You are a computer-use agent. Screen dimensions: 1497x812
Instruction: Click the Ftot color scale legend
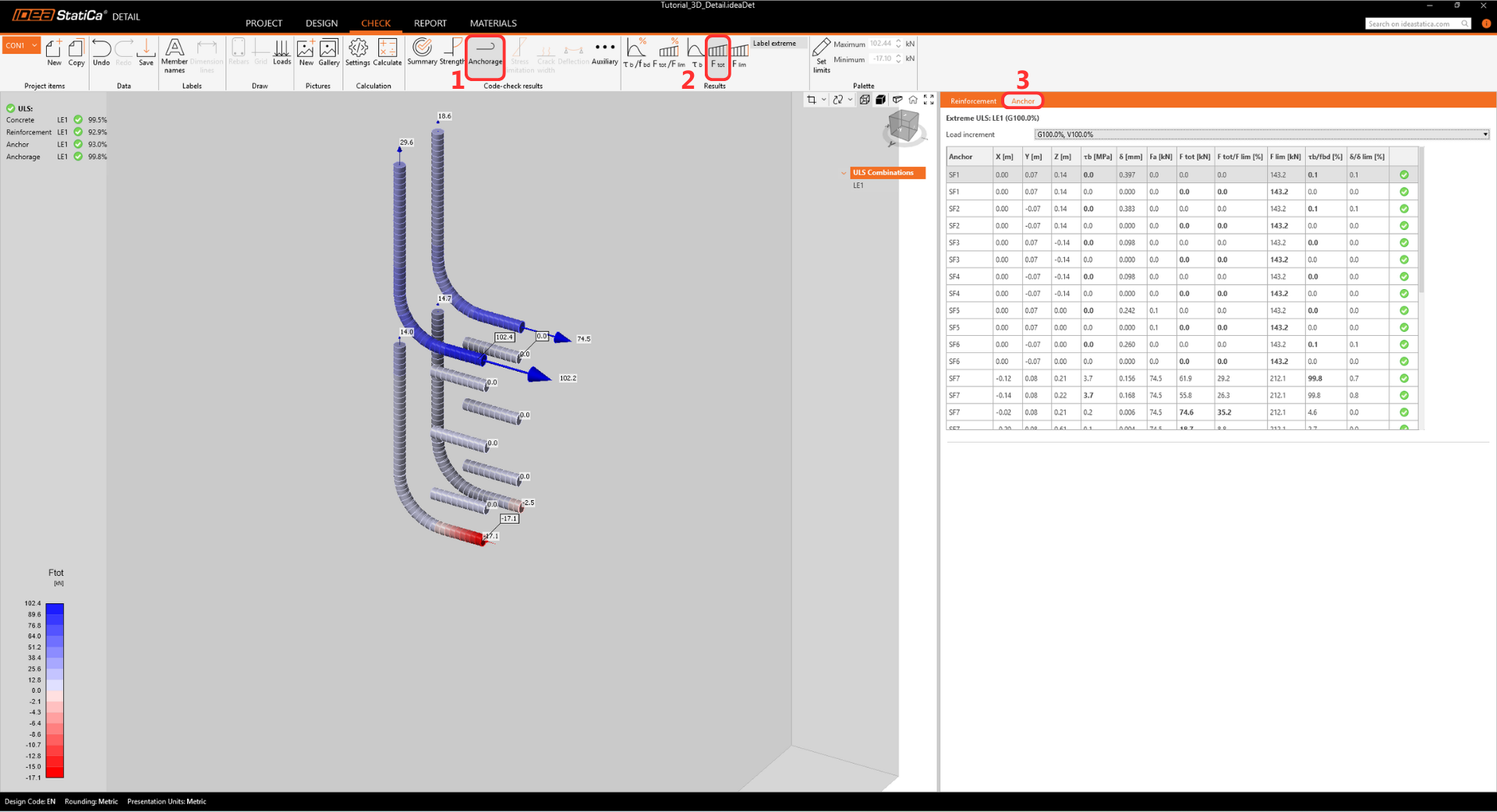click(x=55, y=690)
